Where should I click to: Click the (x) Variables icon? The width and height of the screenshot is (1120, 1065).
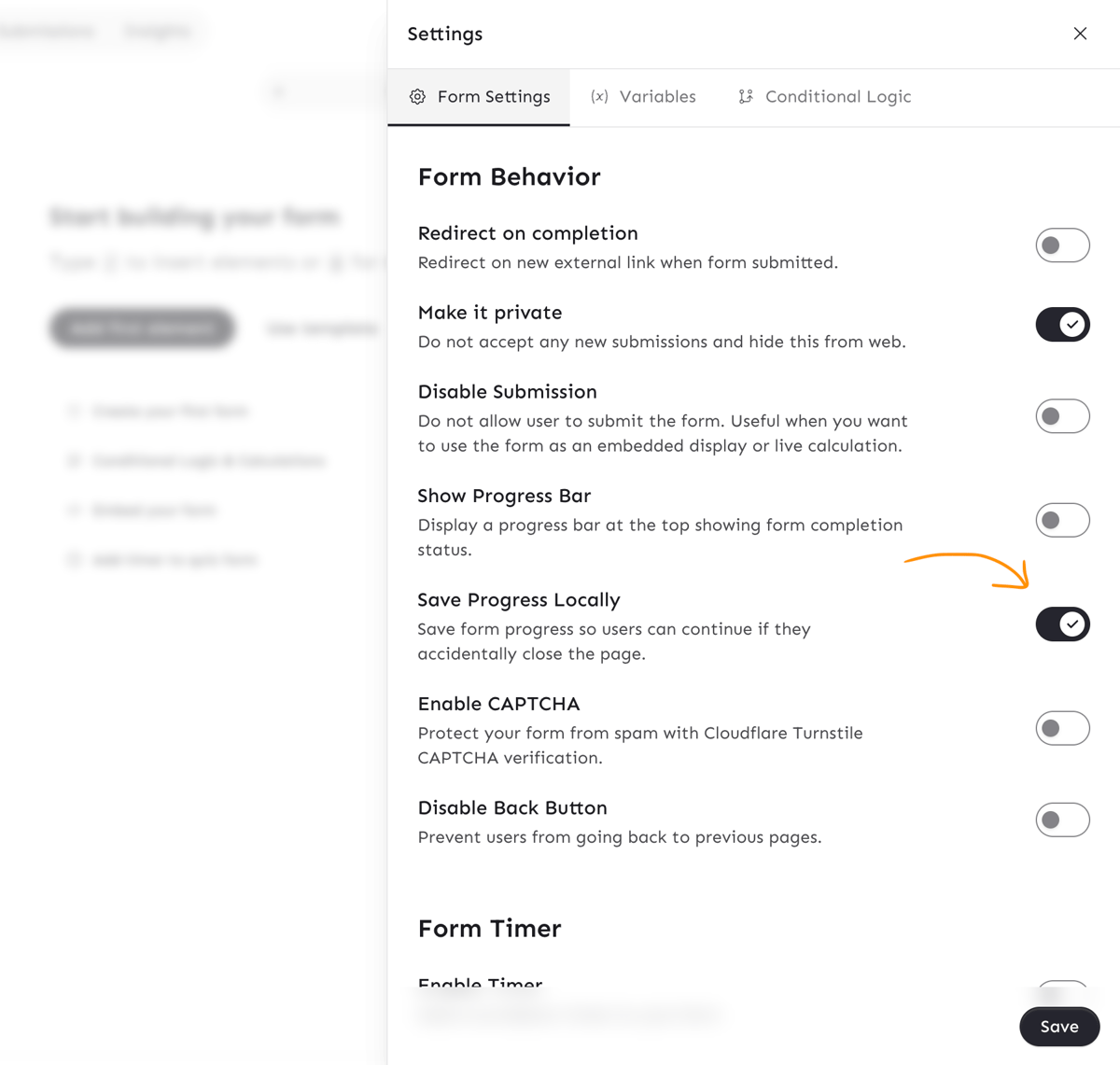pos(599,97)
